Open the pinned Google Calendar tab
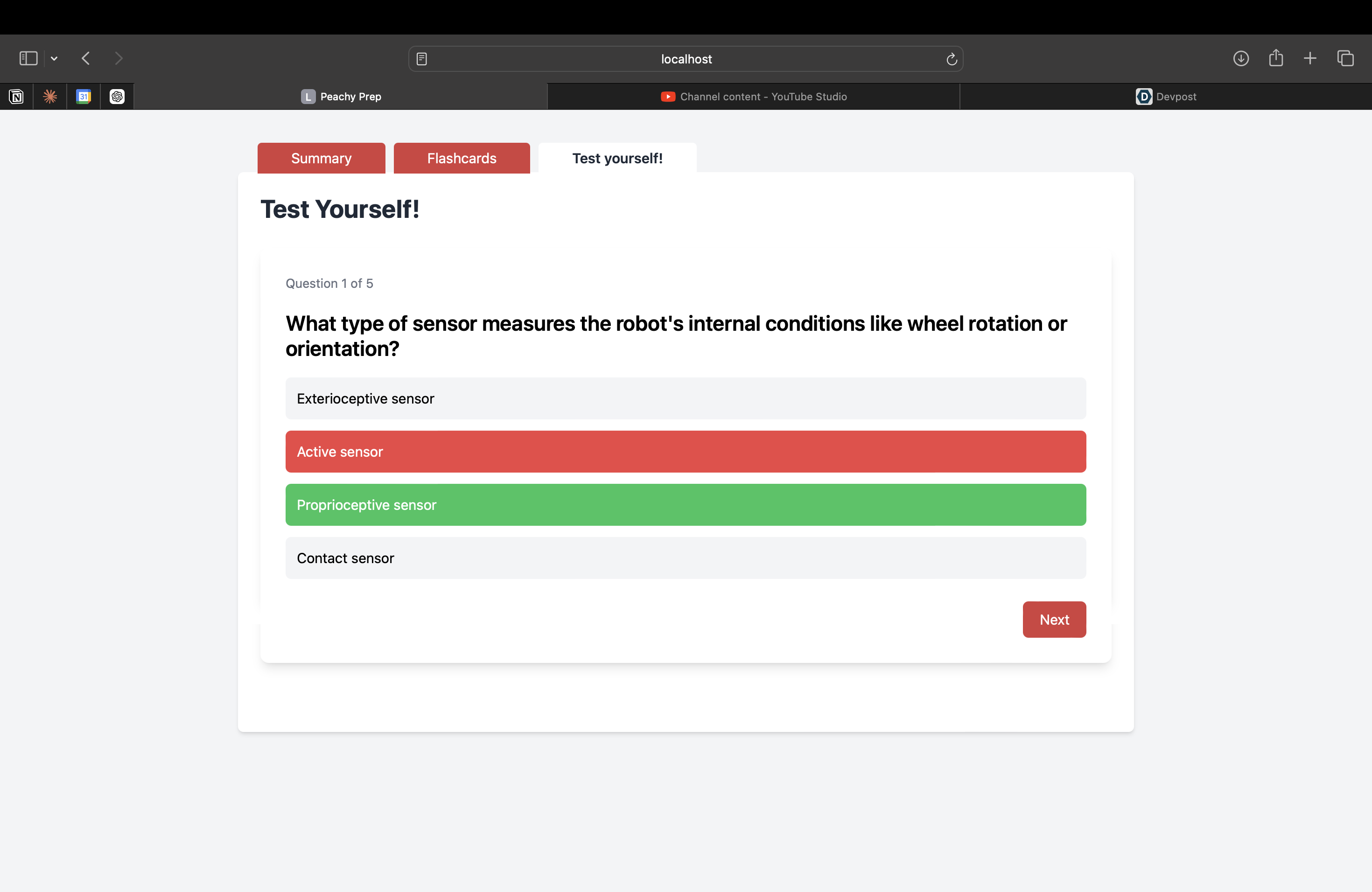Screen dimensions: 1372x892 coord(84,96)
